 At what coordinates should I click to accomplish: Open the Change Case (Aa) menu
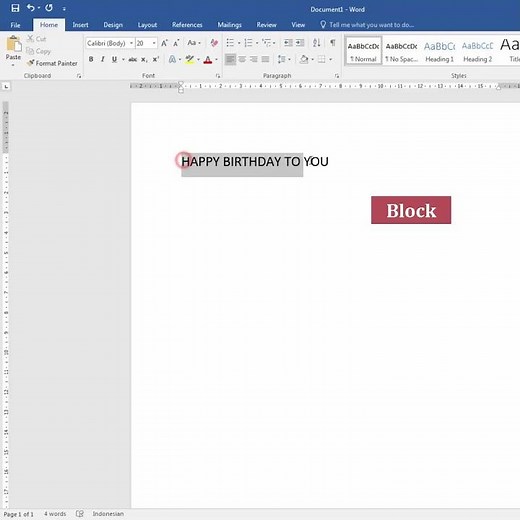point(194,43)
